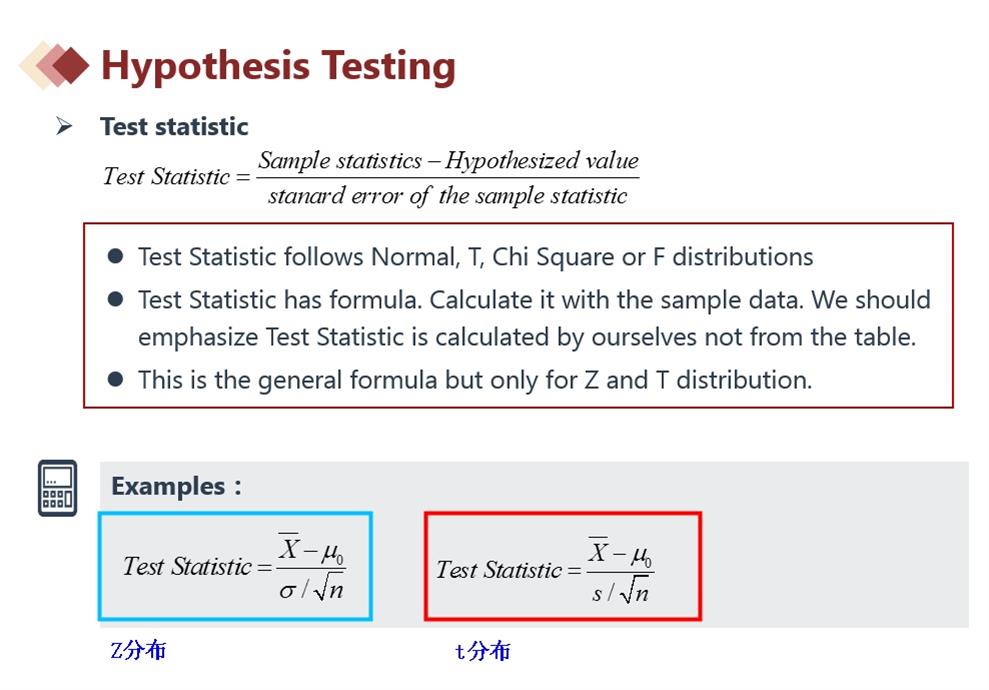989x690 pixels.
Task: Click the bullet about general formula
Action: click(x=475, y=380)
